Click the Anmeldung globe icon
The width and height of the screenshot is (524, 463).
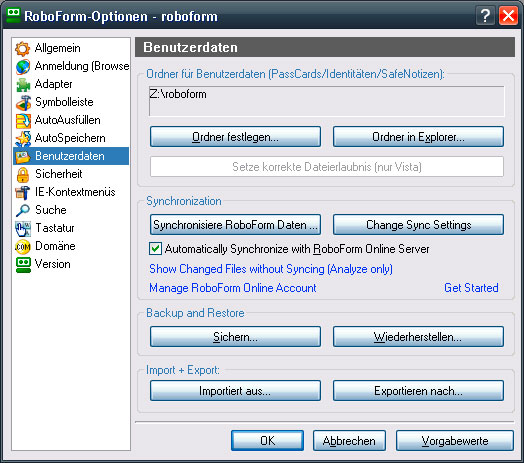[x=22, y=67]
